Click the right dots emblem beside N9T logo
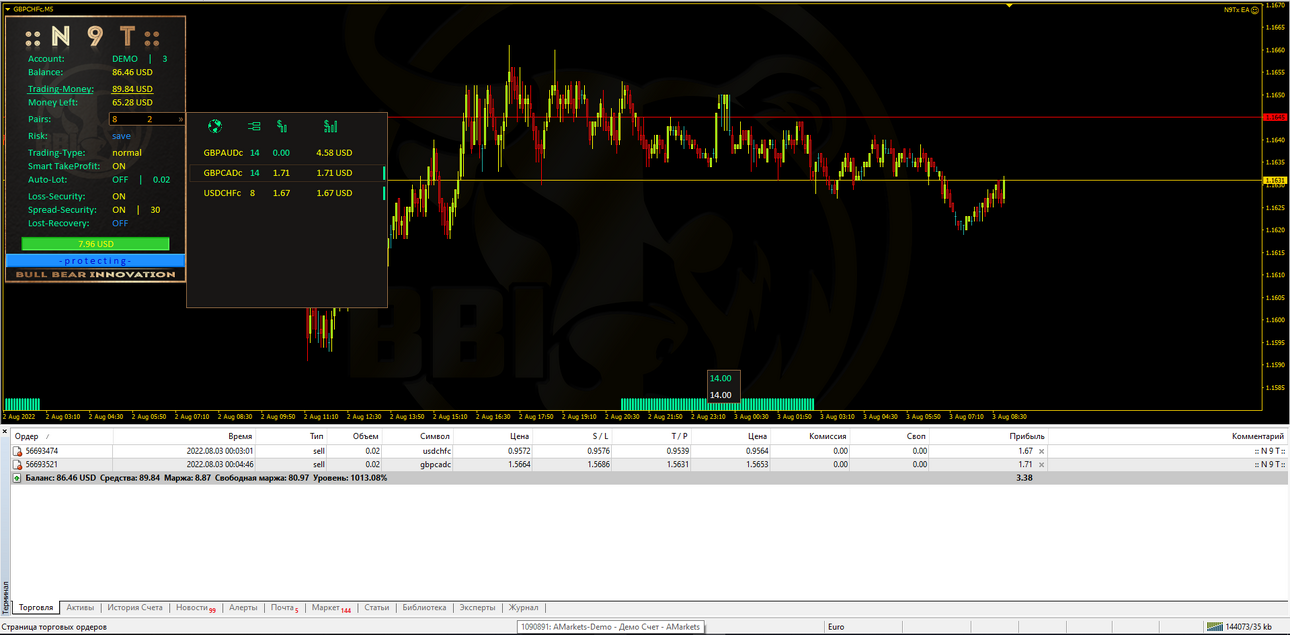1290x635 pixels. pyautogui.click(x=153, y=38)
